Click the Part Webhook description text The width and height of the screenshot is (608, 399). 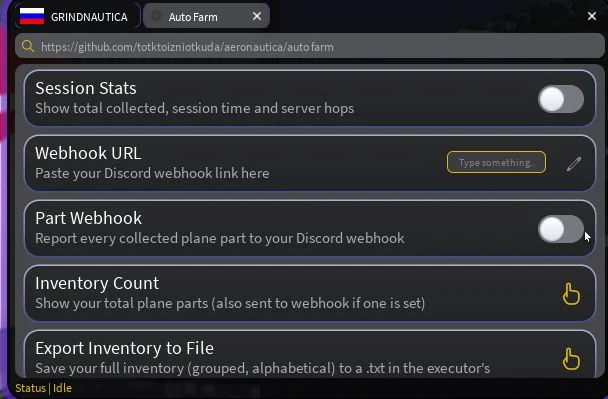(x=220, y=238)
